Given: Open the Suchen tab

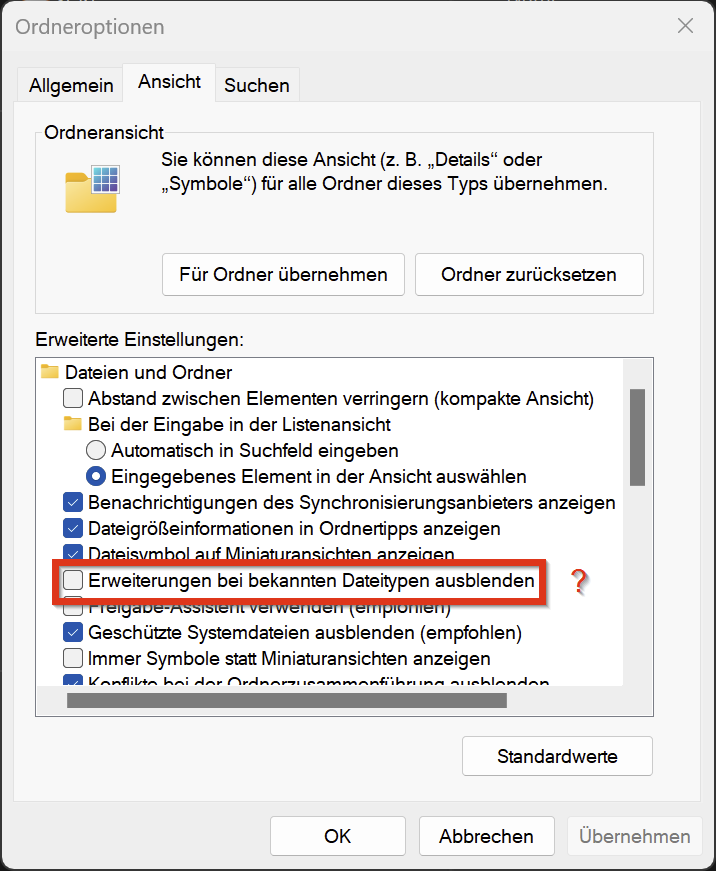Looking at the screenshot, I should (257, 85).
